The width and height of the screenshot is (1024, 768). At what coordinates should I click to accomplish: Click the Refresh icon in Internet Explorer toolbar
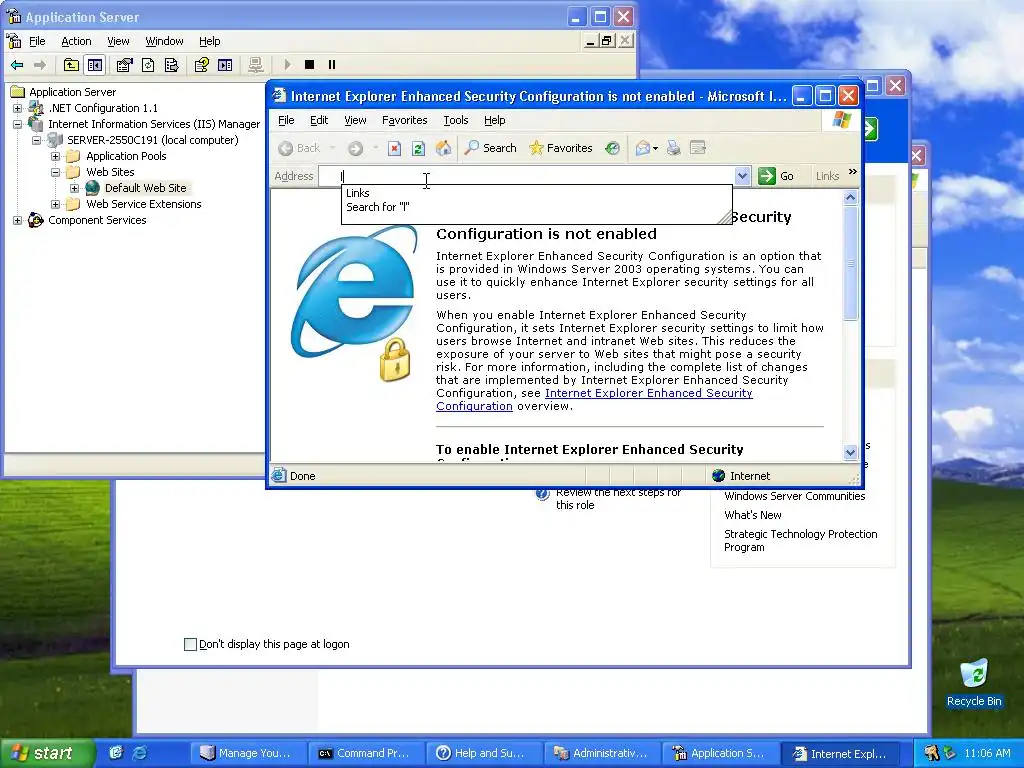click(419, 148)
